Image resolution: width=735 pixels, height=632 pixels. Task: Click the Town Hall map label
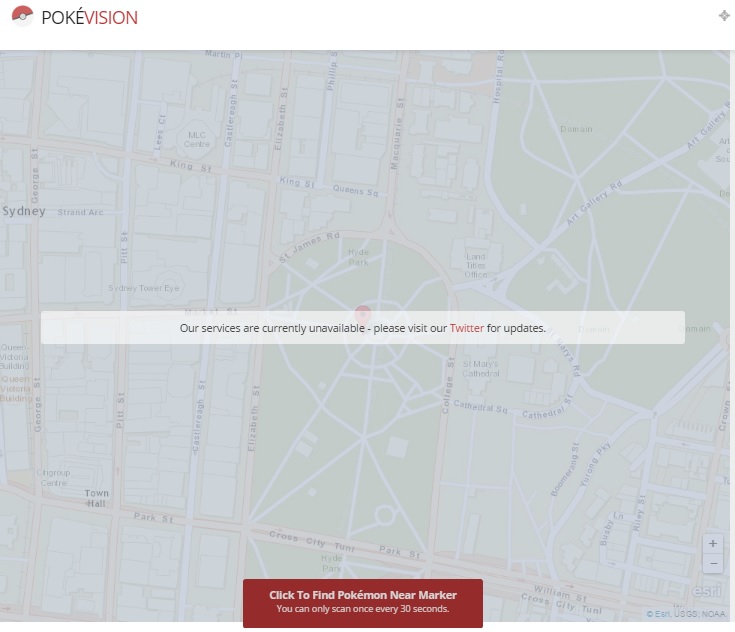(97, 498)
